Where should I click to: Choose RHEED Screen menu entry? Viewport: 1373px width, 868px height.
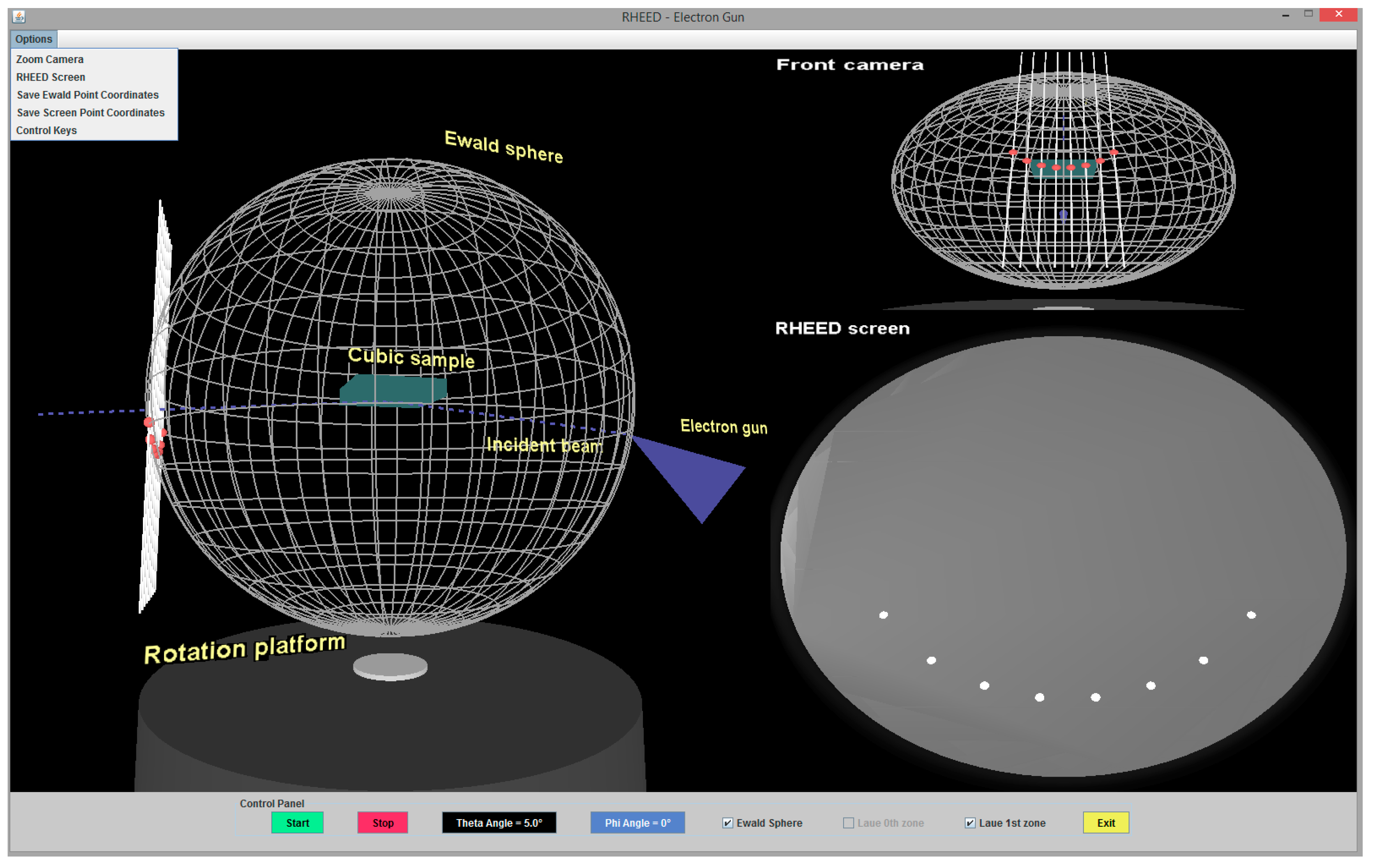point(51,77)
